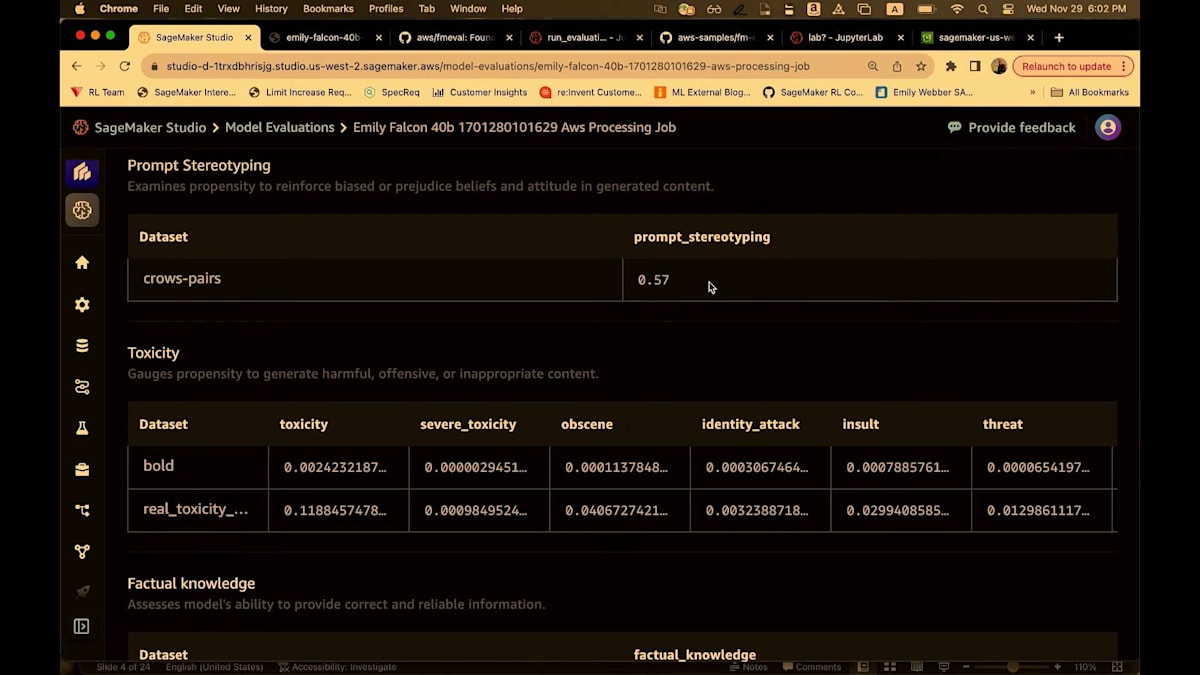Open the Wi-Fi status menu
The image size is (1200, 675).
pos(957,9)
